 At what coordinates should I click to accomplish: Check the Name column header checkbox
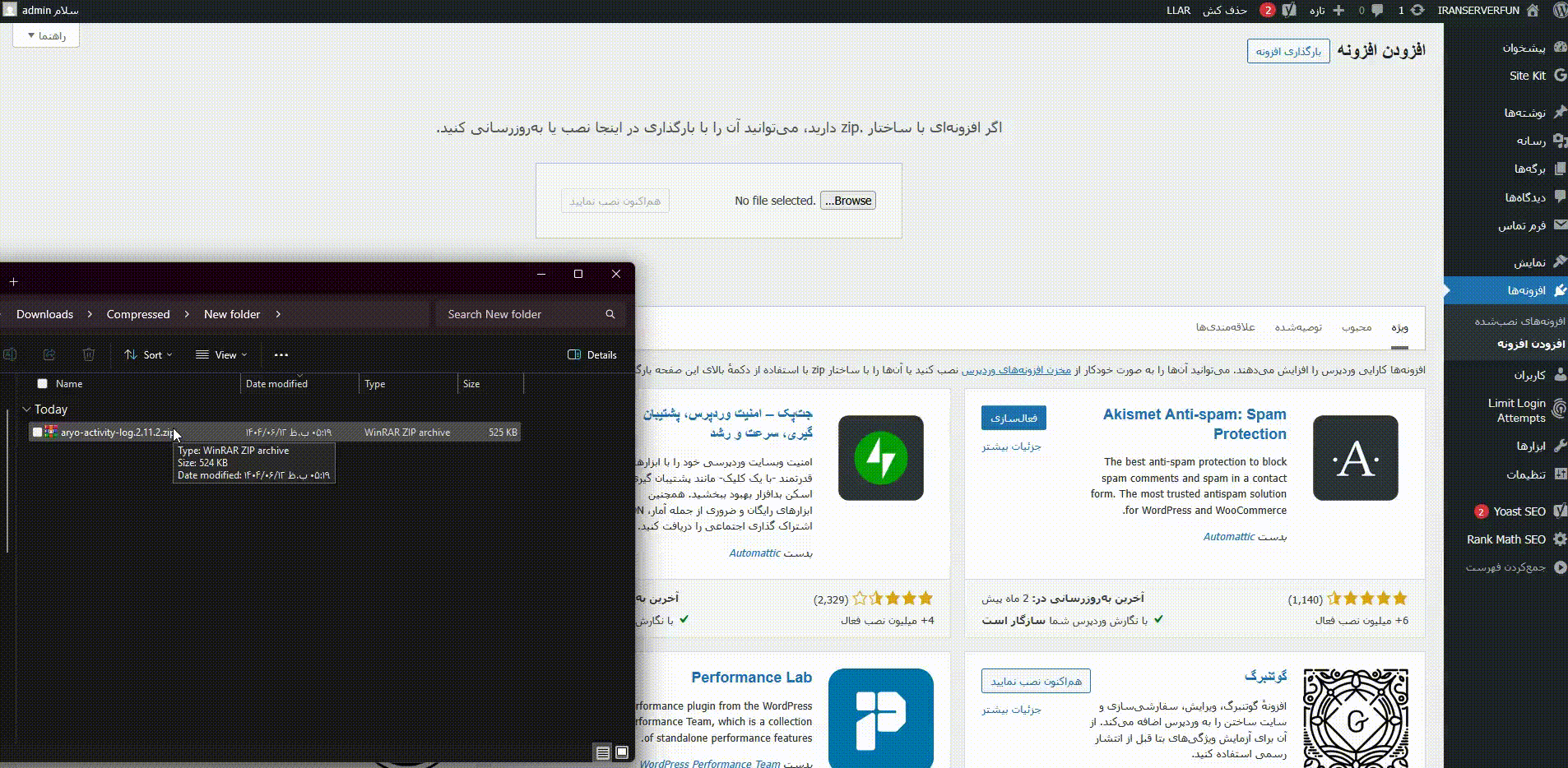40,383
